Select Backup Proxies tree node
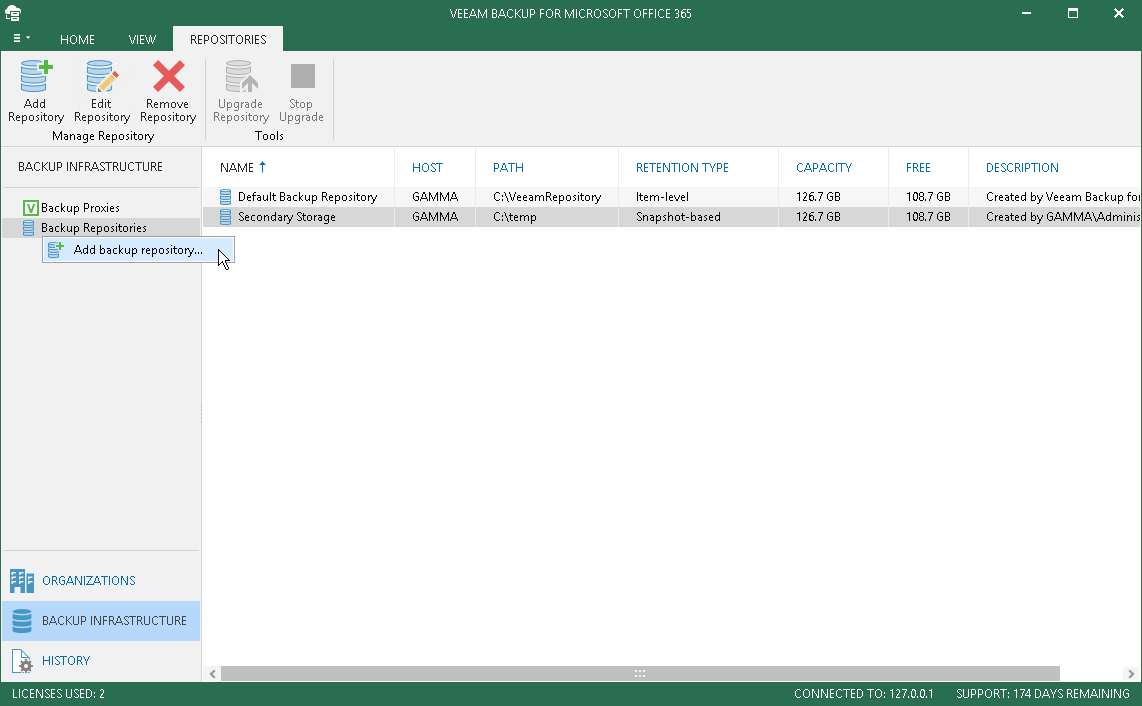 click(x=80, y=208)
